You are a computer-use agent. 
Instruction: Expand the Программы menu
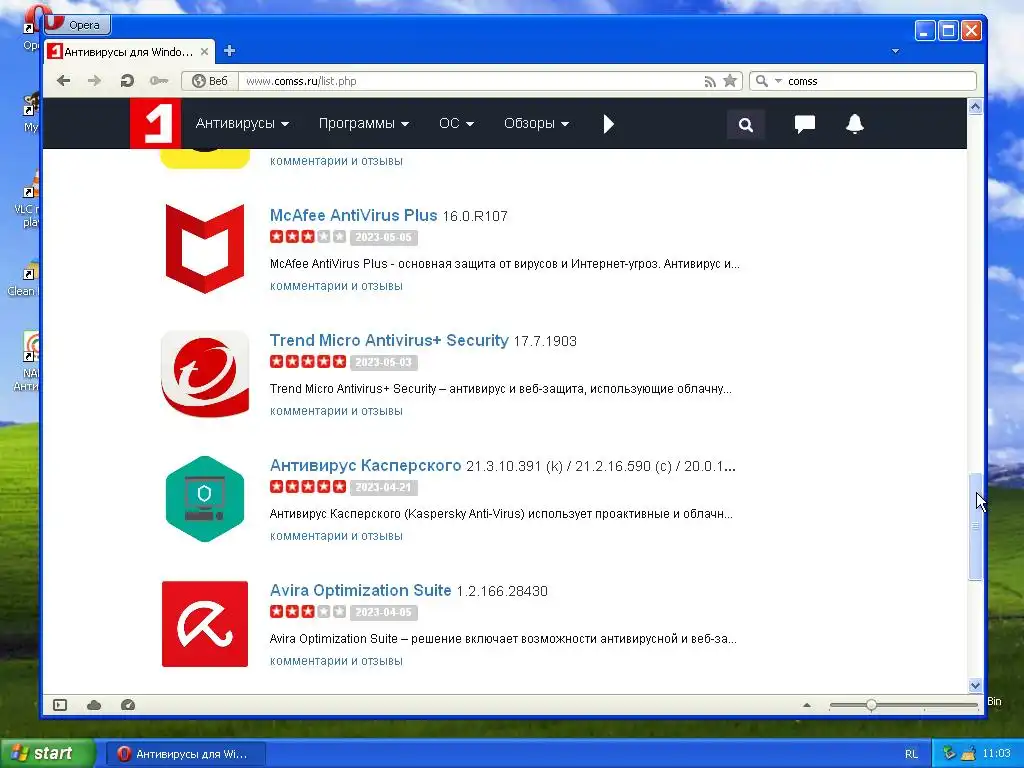pyautogui.click(x=364, y=123)
